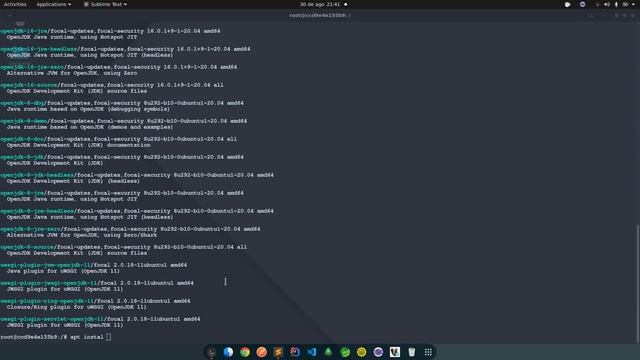The height and width of the screenshot is (360, 640).
Task: Click the openjdk-8-jre-zero package name
Action: (x=30, y=229)
